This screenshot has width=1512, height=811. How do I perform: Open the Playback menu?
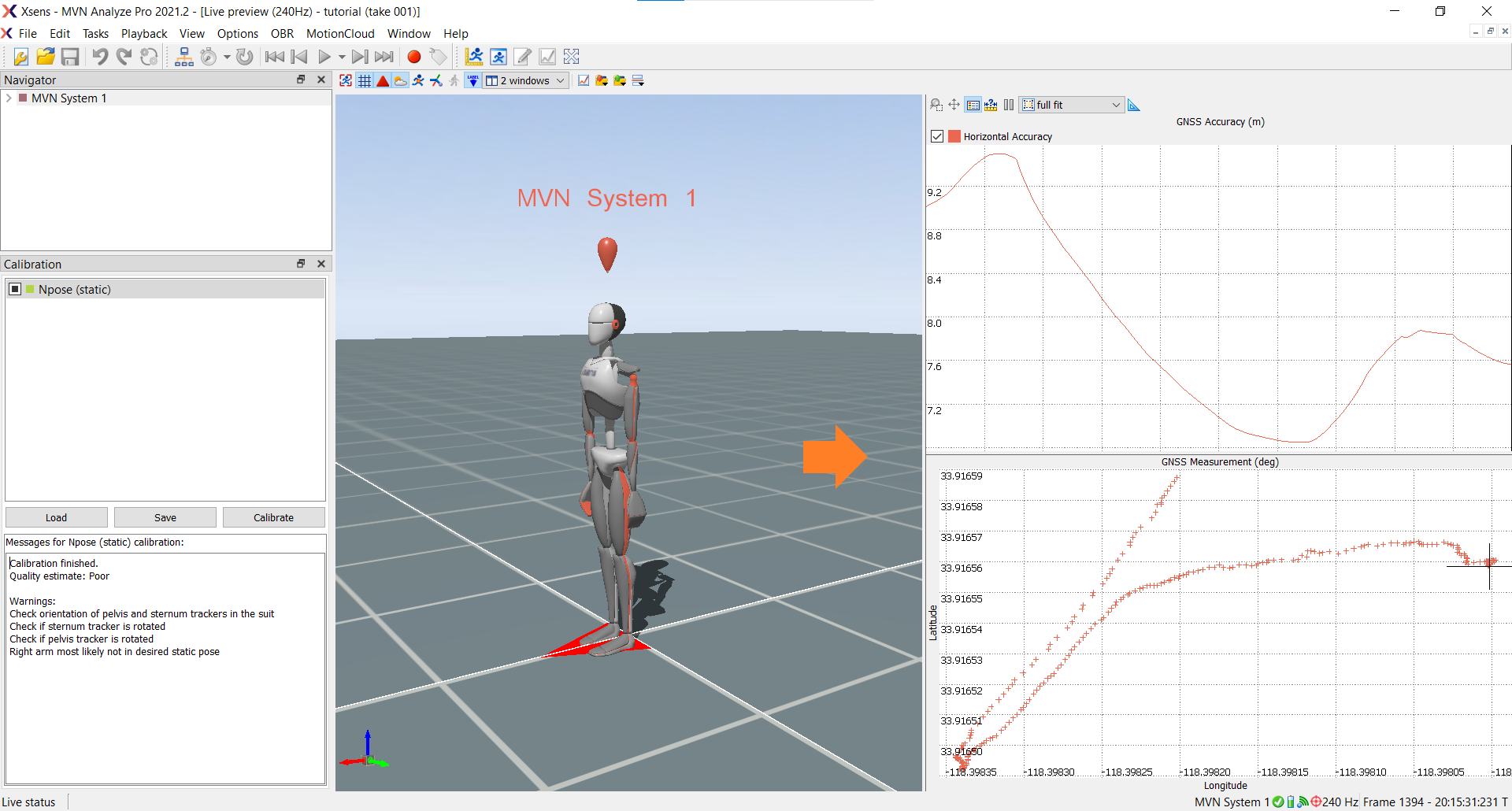[x=143, y=34]
